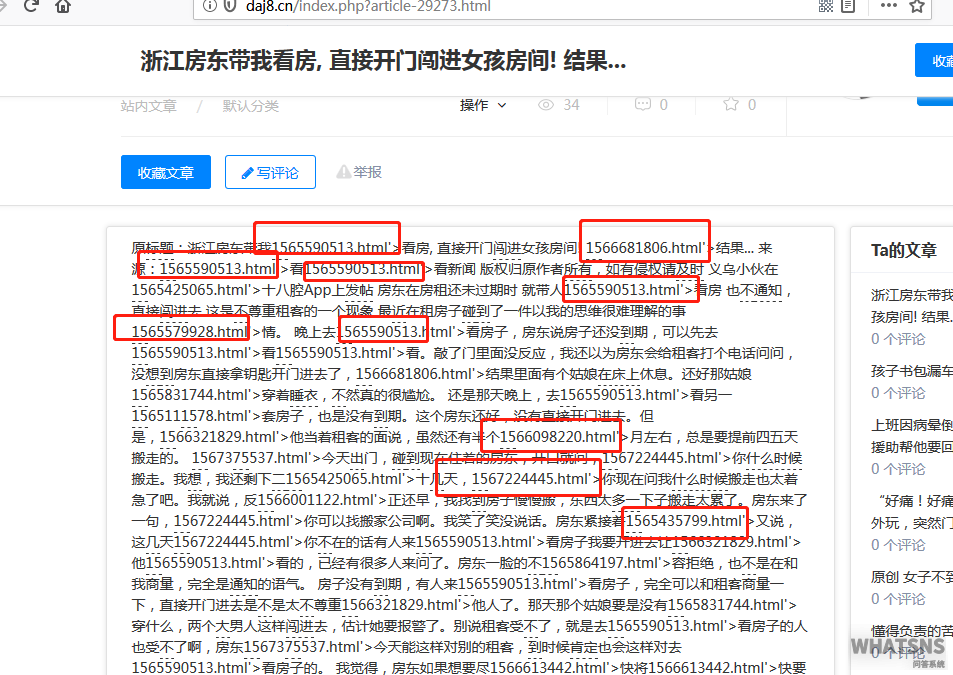Click the favorites star count icon
This screenshot has width=953, height=675.
click(732, 105)
